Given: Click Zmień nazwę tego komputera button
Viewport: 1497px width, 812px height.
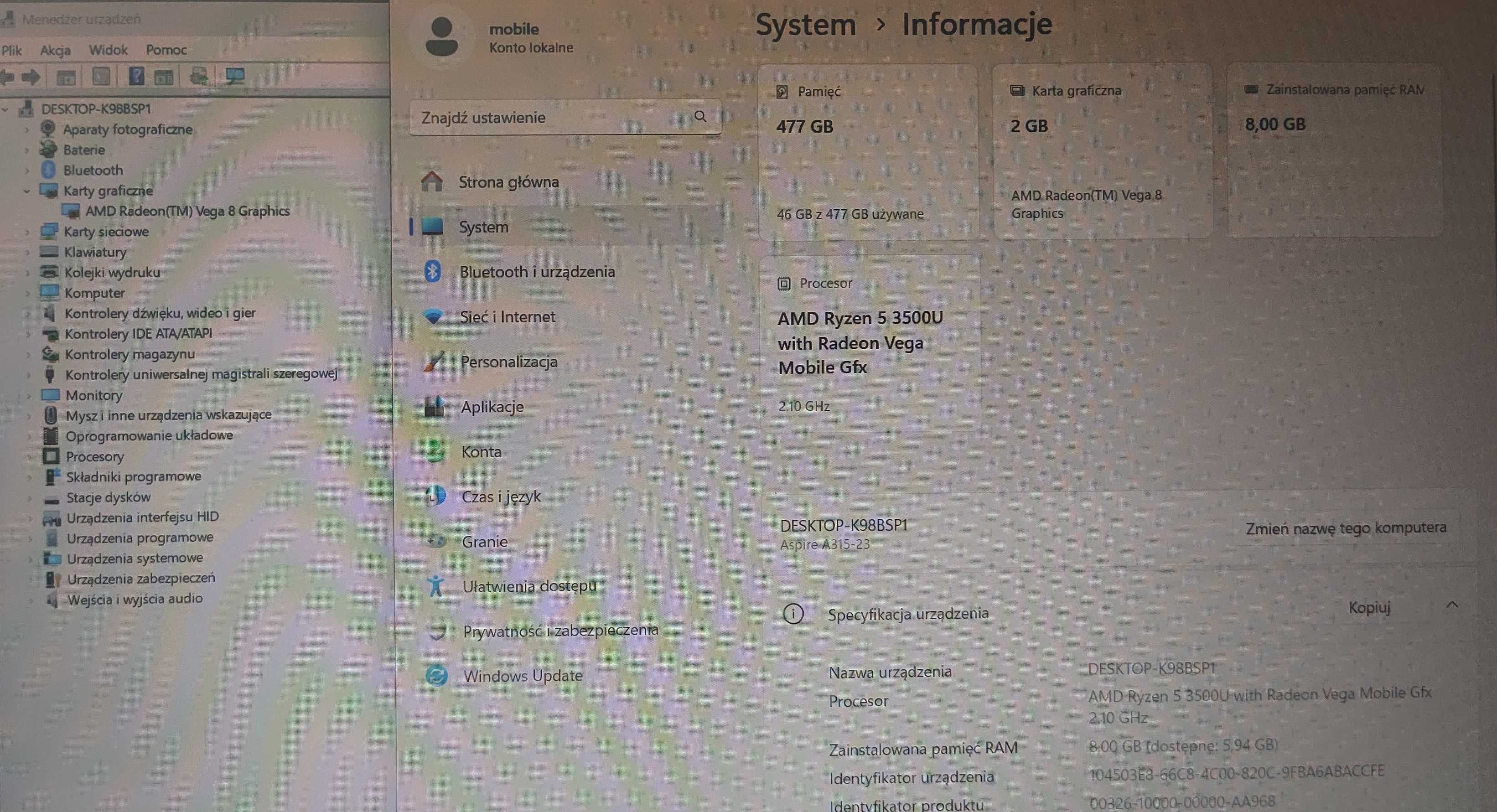Looking at the screenshot, I should 1346,528.
